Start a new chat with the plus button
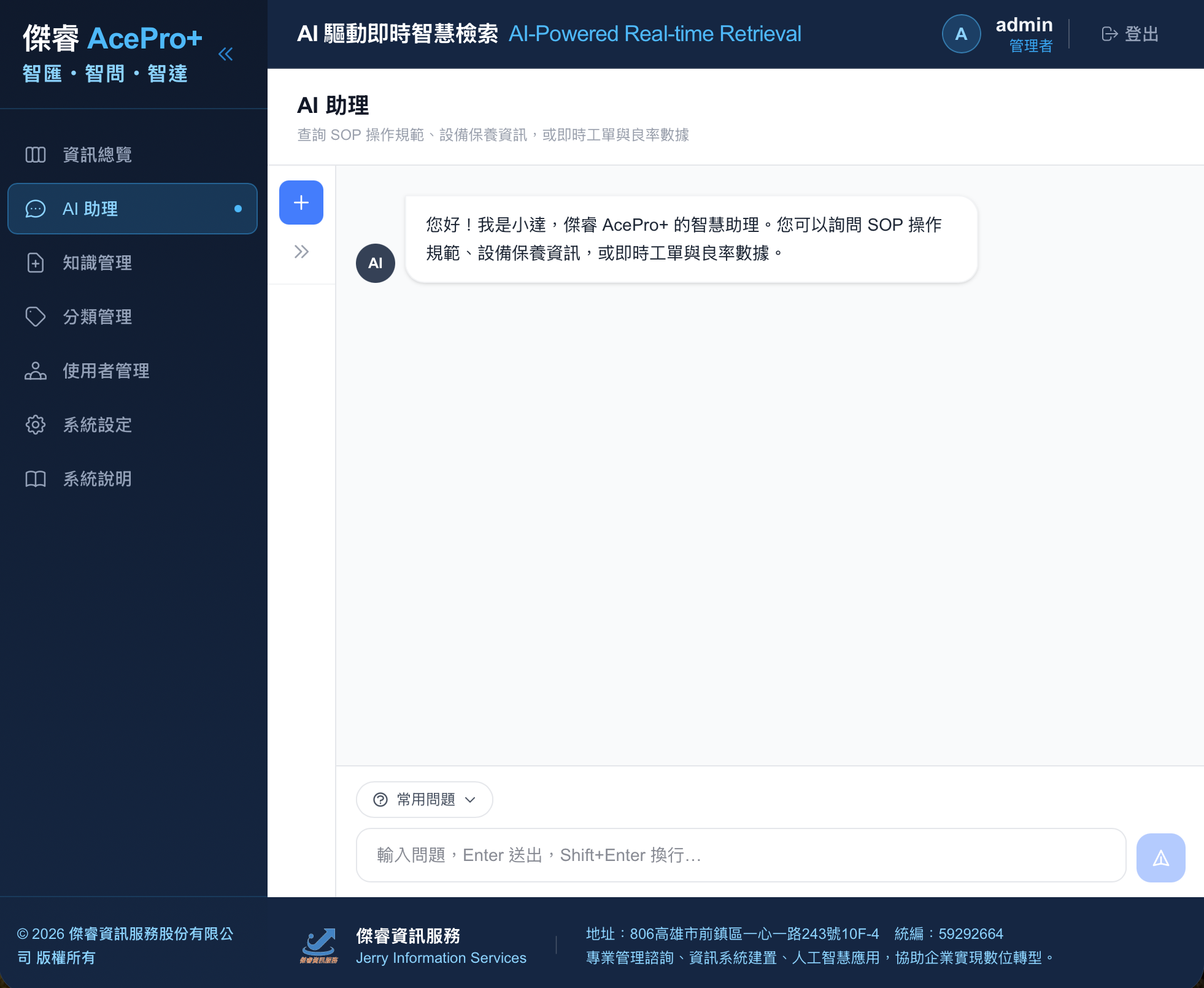 point(301,203)
